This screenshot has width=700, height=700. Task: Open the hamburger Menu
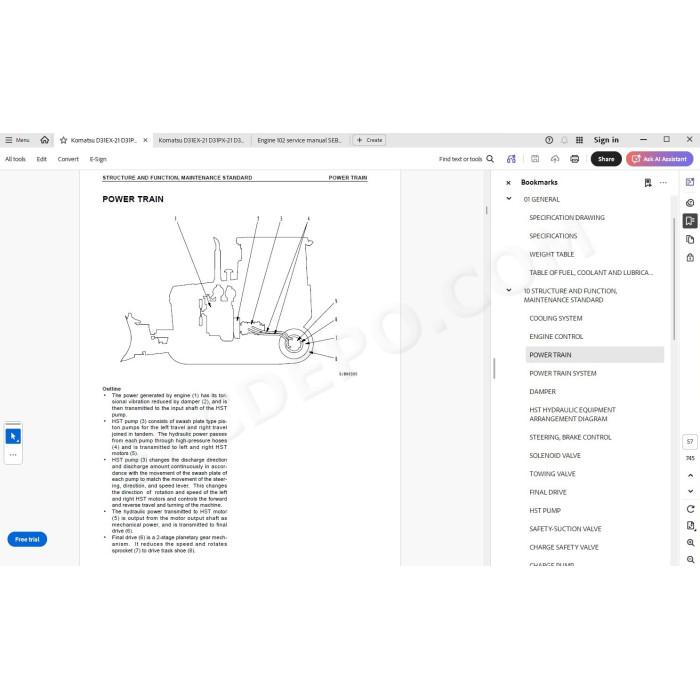click(x=17, y=140)
